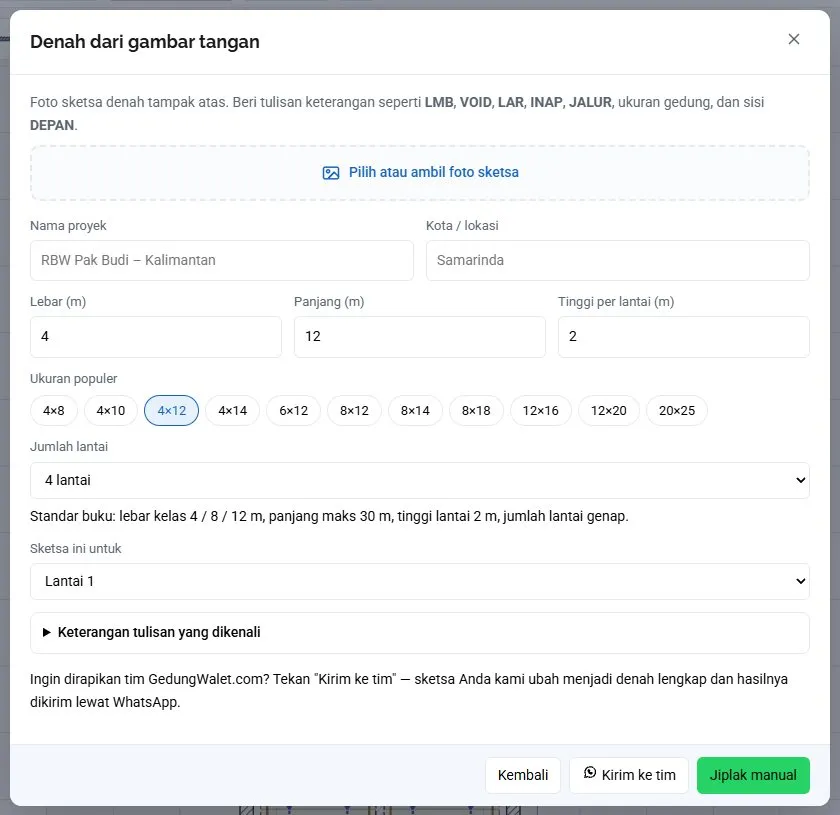Click the Kembali button
Image resolution: width=840 pixels, height=815 pixels.
click(x=523, y=775)
